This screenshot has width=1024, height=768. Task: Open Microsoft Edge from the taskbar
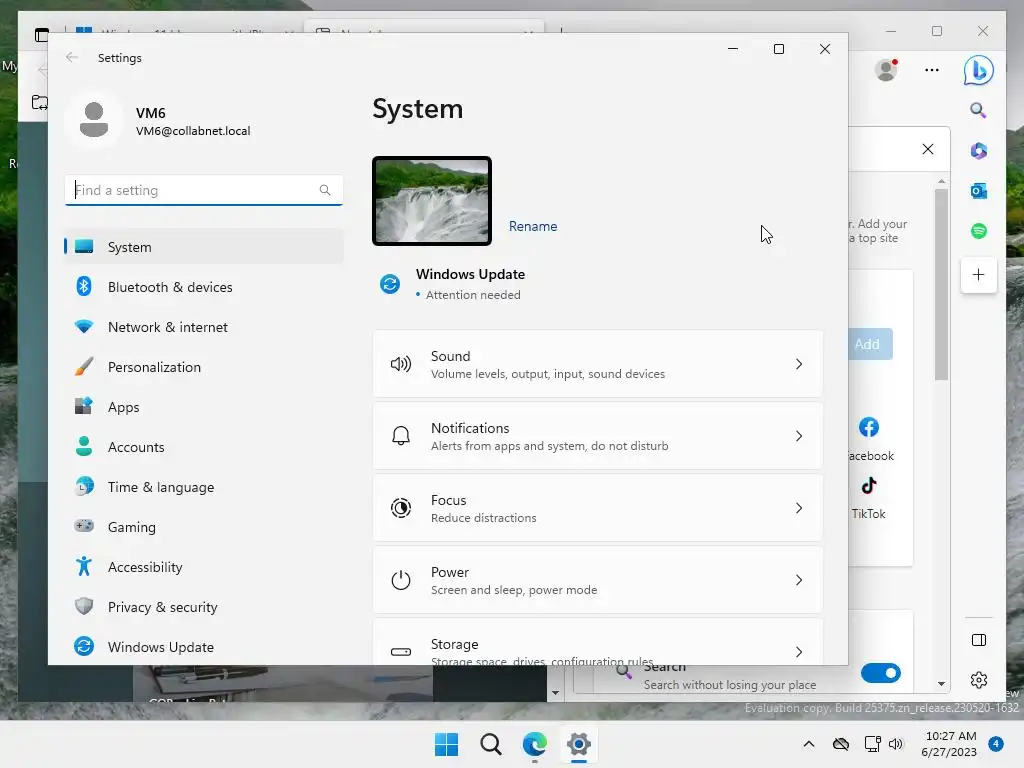[x=534, y=744]
